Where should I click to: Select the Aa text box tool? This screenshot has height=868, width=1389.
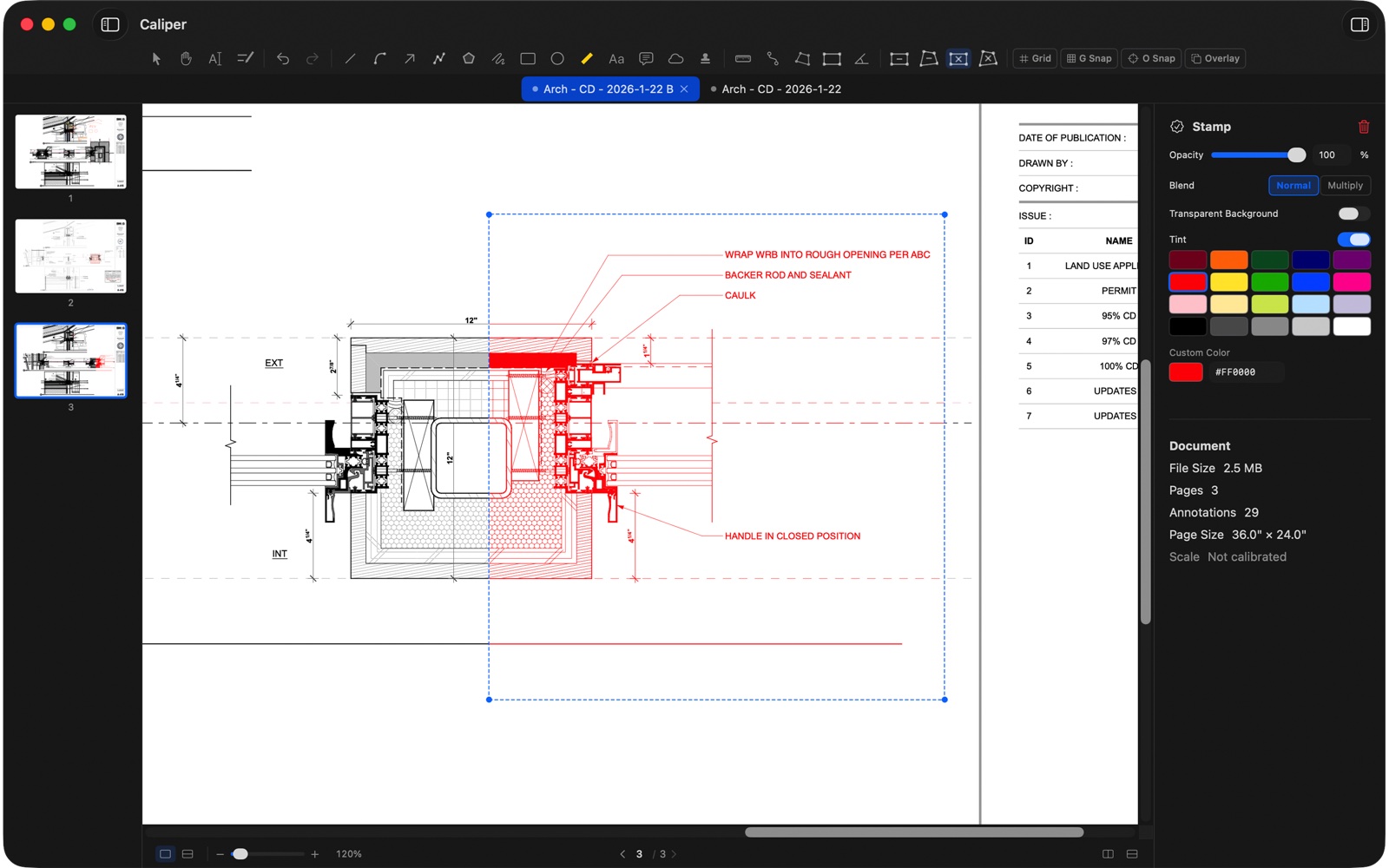(616, 59)
